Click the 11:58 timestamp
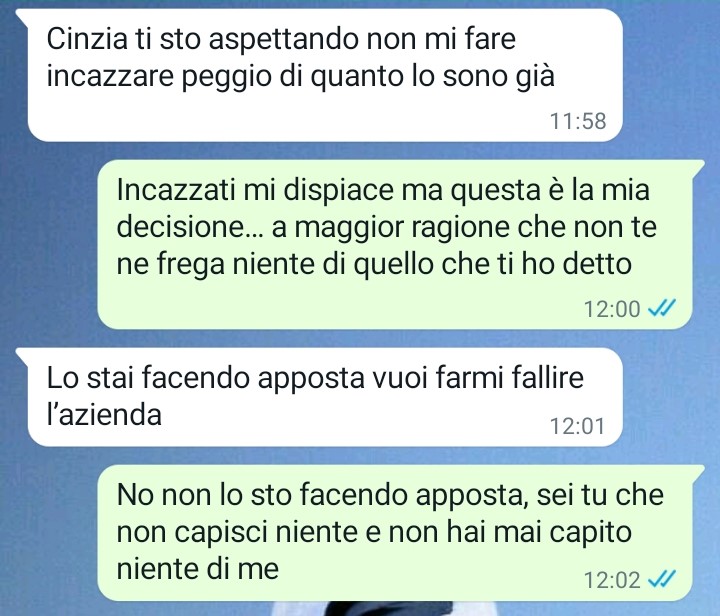 578,121
